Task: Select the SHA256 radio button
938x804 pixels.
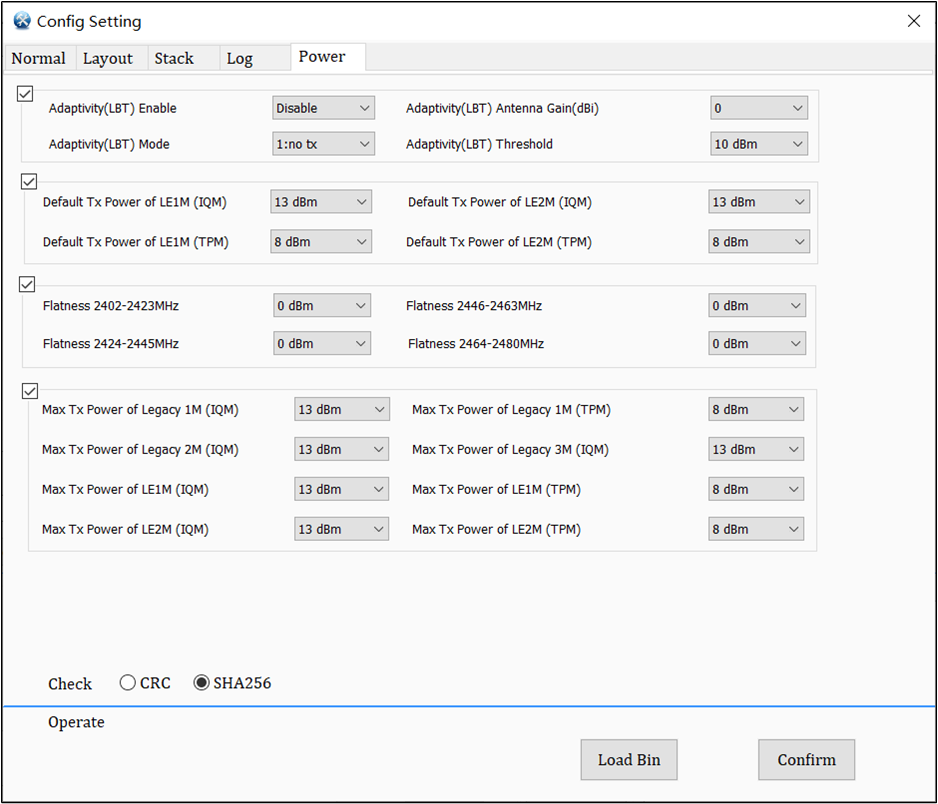Action: 201,683
